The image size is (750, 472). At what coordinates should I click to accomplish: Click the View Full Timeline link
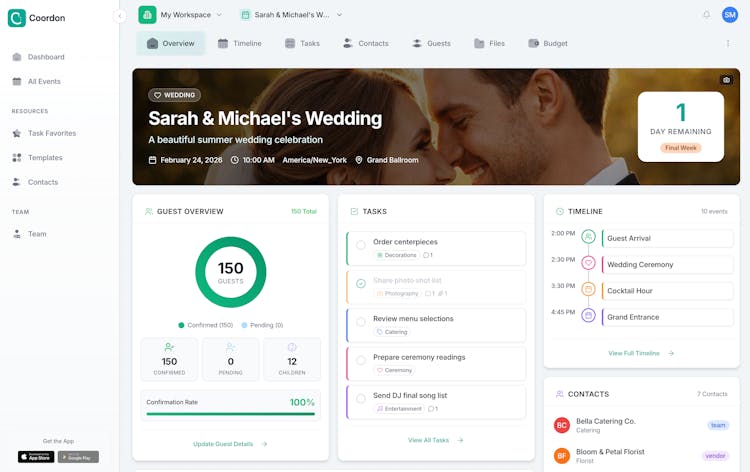[x=641, y=353]
